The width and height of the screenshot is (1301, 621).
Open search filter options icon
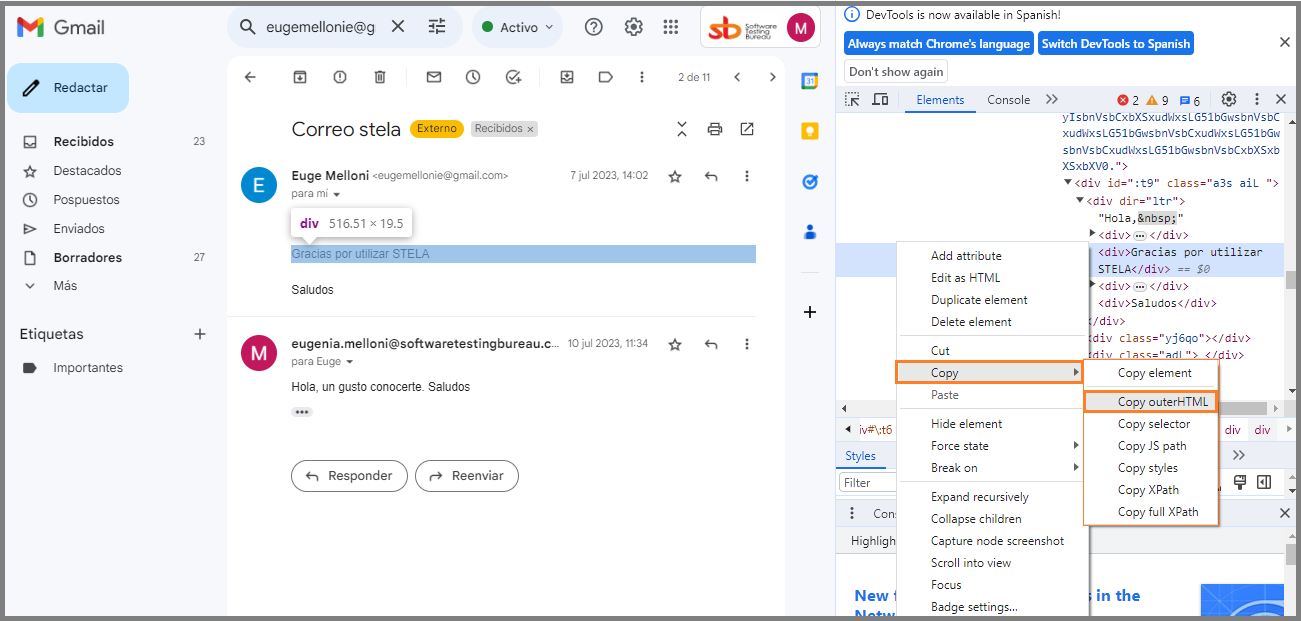point(437,27)
